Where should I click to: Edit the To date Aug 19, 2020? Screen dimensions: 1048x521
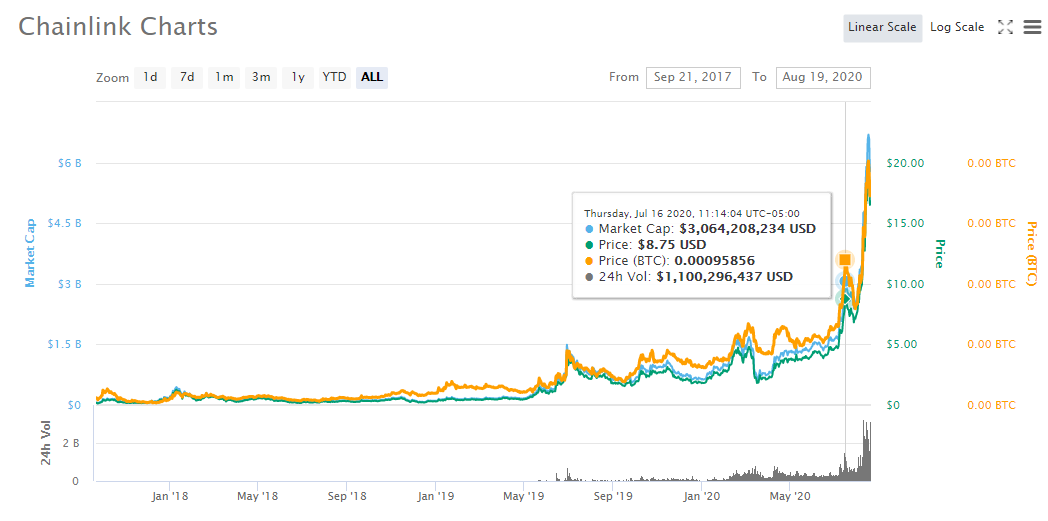pos(823,77)
